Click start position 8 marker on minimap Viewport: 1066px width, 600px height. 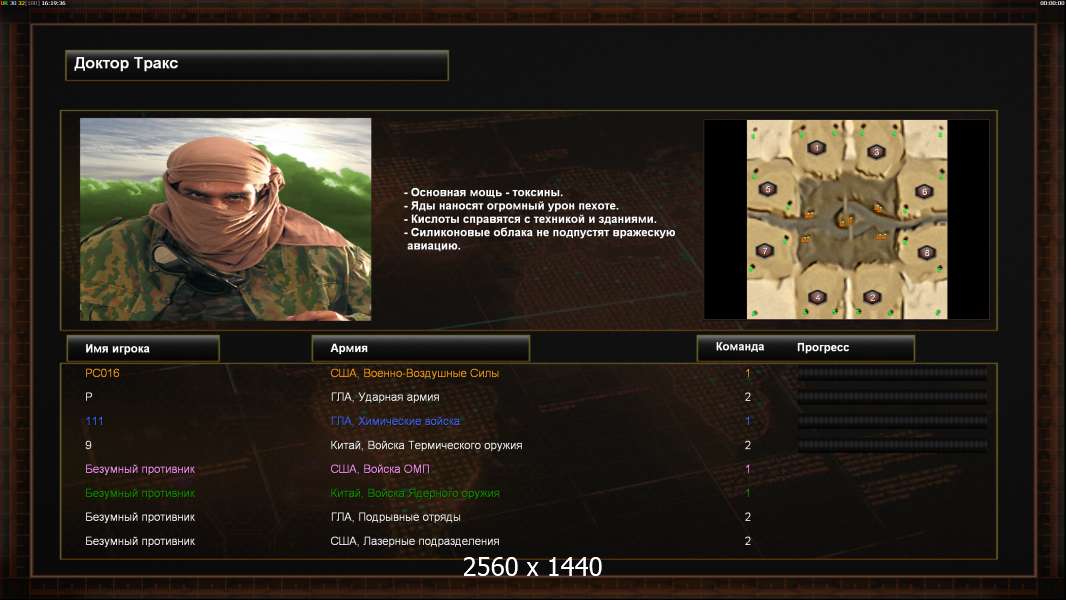[x=926, y=253]
